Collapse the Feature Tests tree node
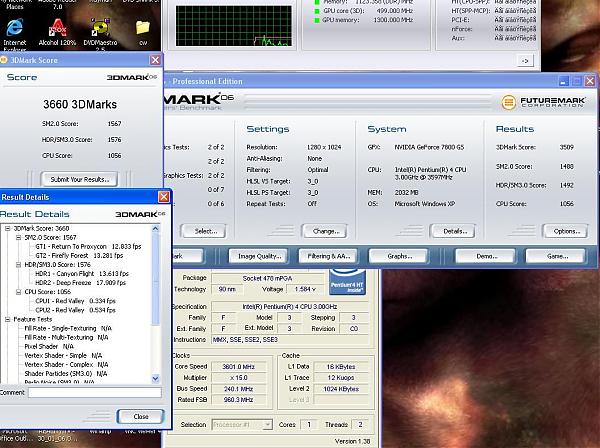Viewport: 600px width, 448px height. click(x=8, y=319)
